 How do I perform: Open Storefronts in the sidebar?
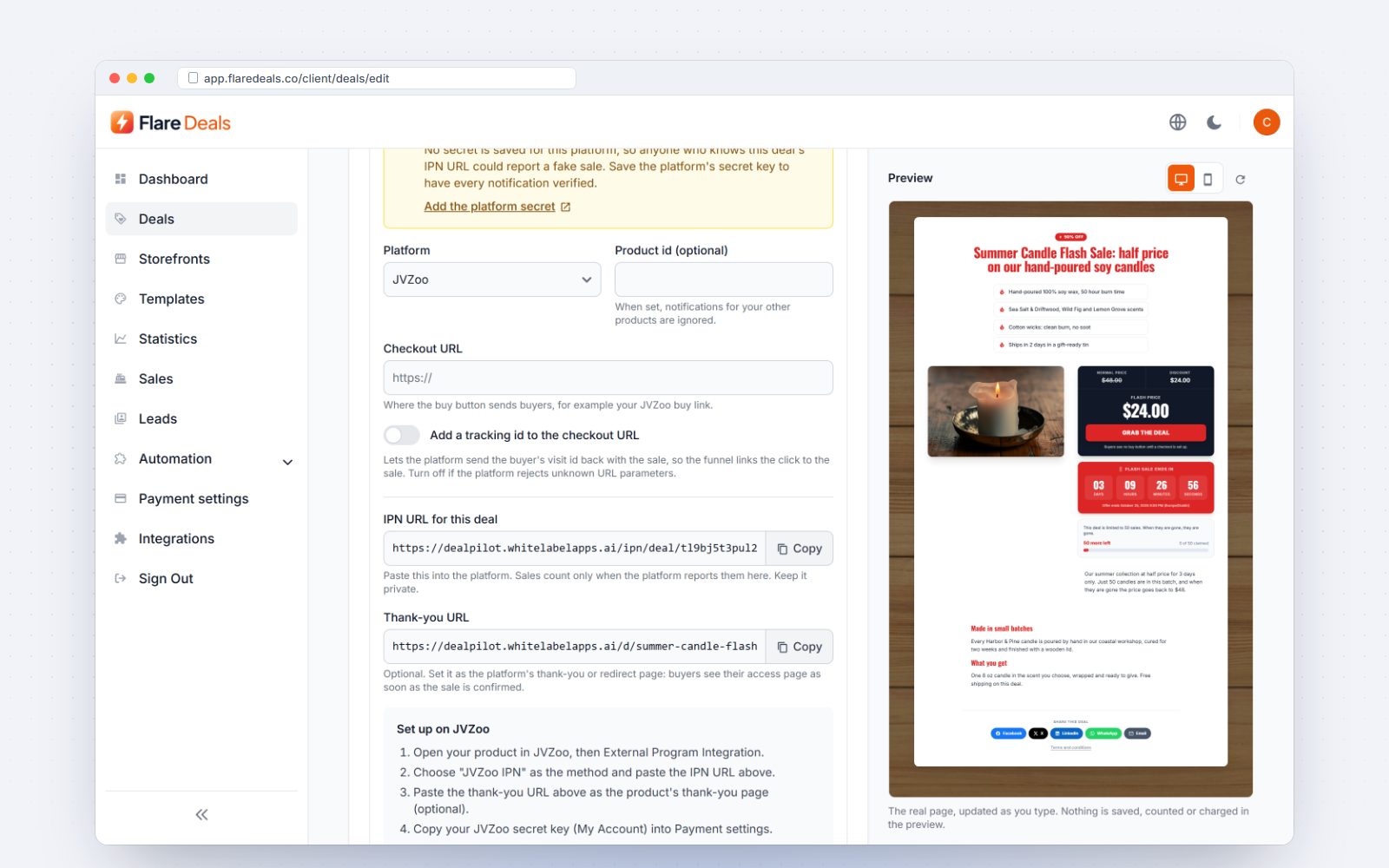[x=201, y=259]
